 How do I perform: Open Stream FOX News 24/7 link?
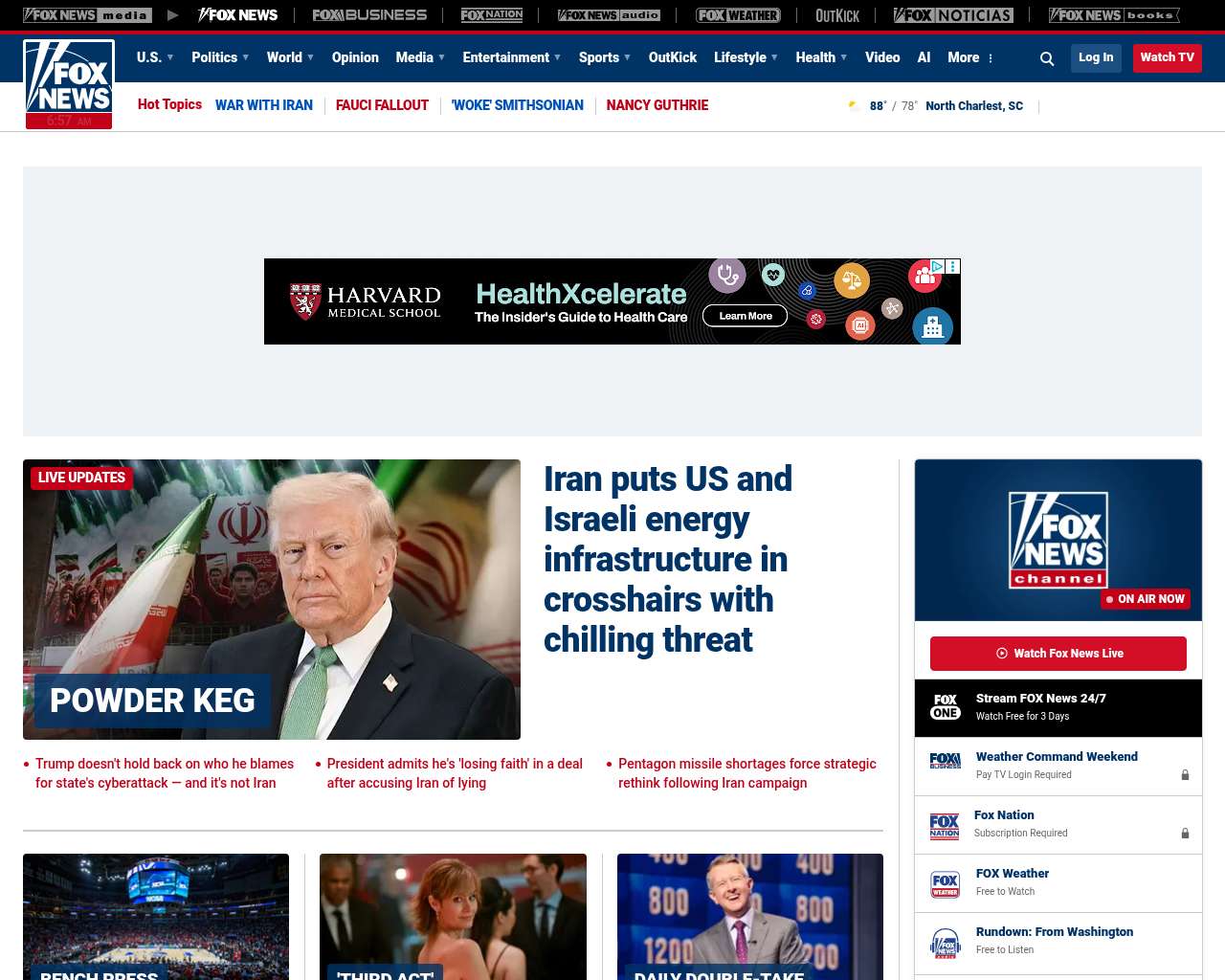pyautogui.click(x=1041, y=699)
